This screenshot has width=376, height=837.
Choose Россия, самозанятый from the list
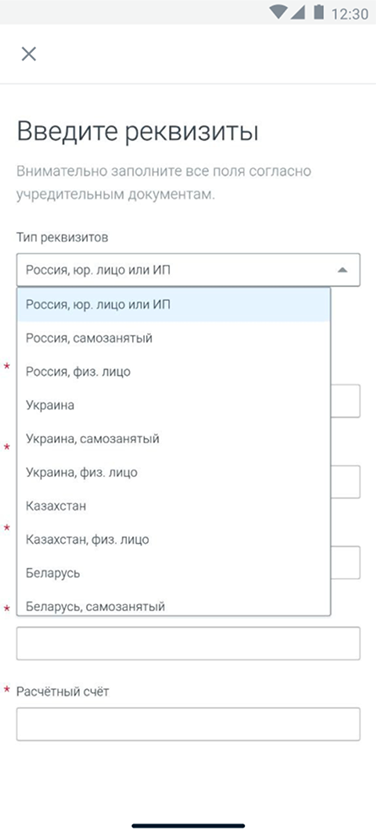174,338
